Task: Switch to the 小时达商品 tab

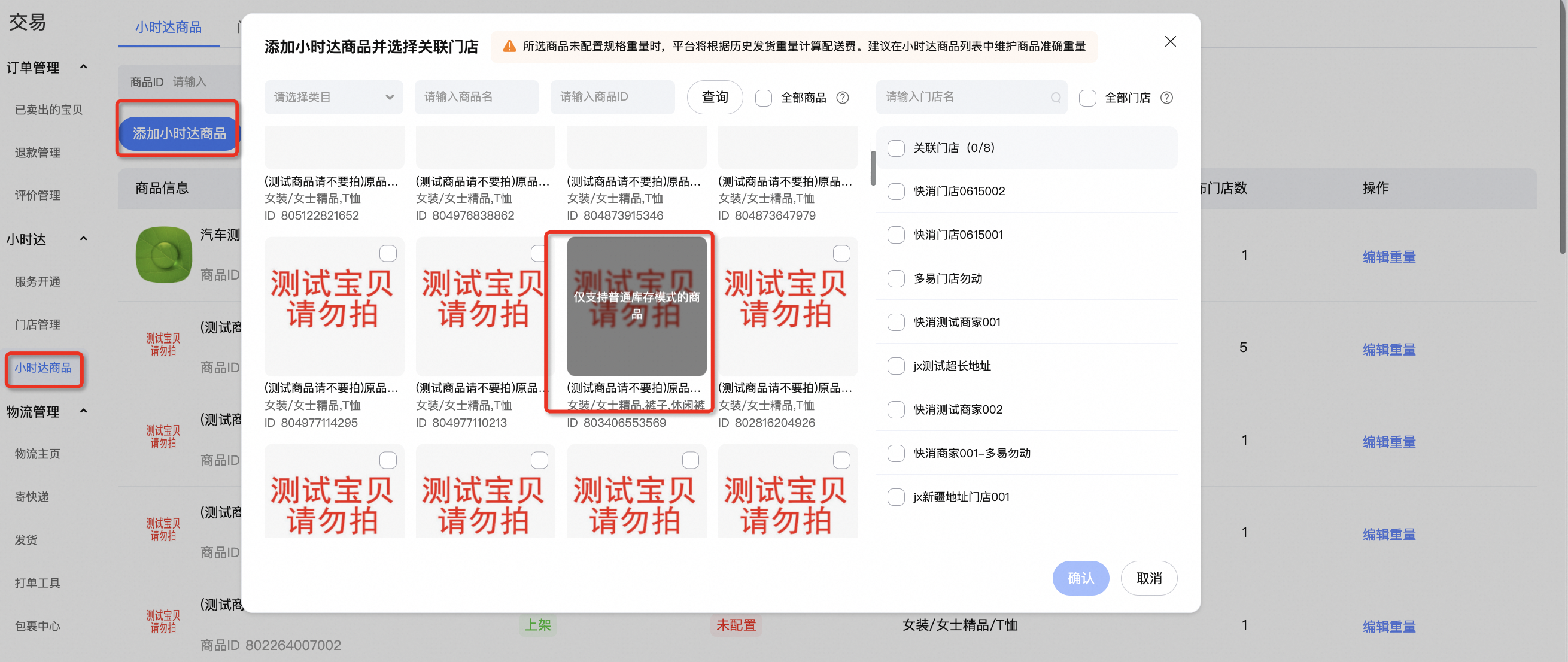Action: pos(168,28)
